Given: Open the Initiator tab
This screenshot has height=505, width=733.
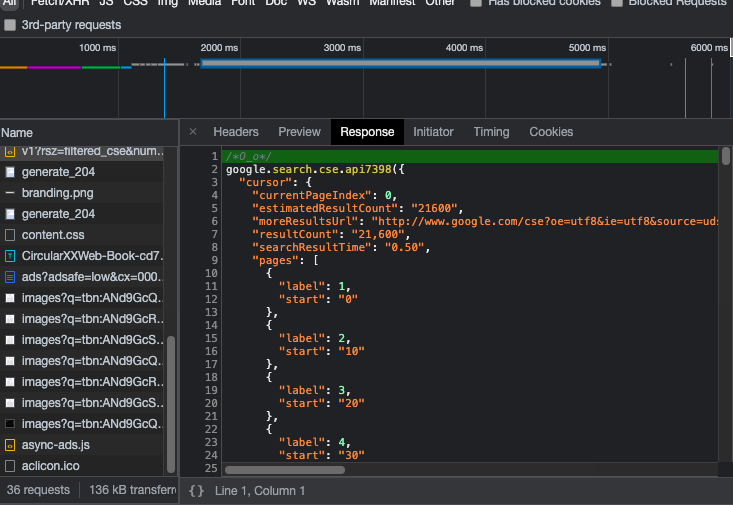Looking at the screenshot, I should pyautogui.click(x=433, y=132).
